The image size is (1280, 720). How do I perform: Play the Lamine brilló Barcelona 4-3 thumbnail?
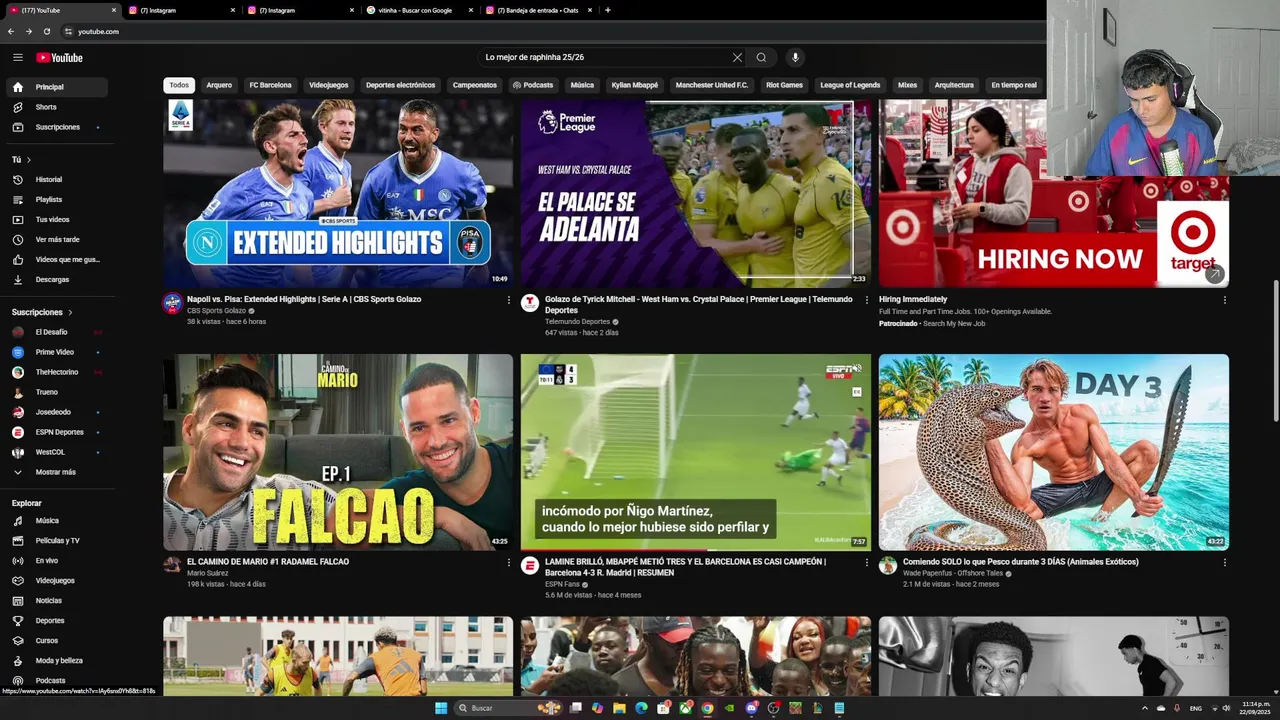(x=695, y=452)
